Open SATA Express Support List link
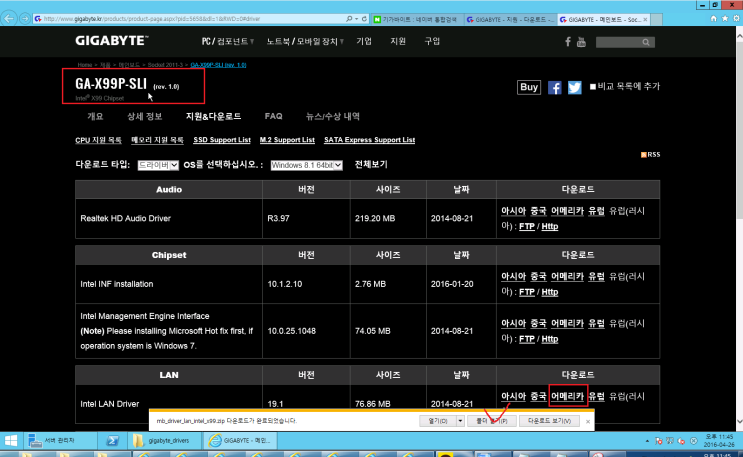The width and height of the screenshot is (743, 457). pyautogui.click(x=370, y=140)
